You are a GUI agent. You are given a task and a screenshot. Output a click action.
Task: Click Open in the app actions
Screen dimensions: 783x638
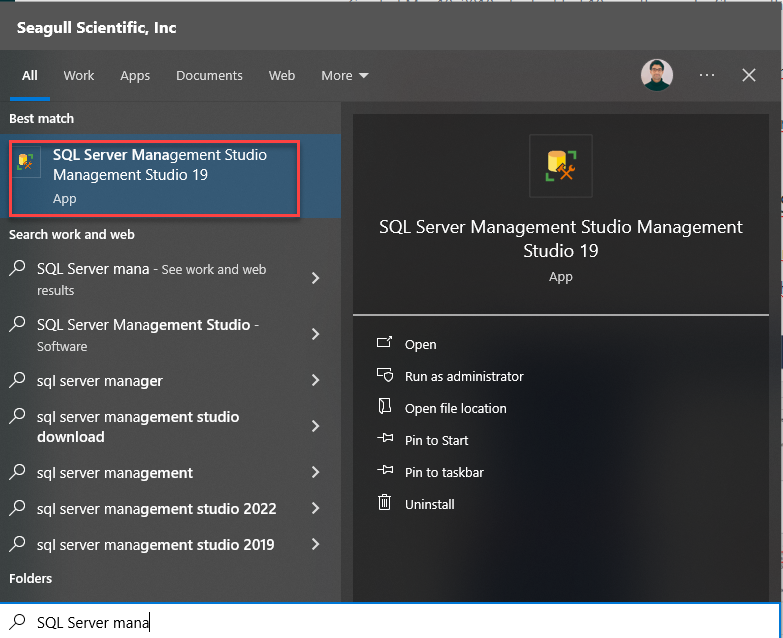coord(420,344)
